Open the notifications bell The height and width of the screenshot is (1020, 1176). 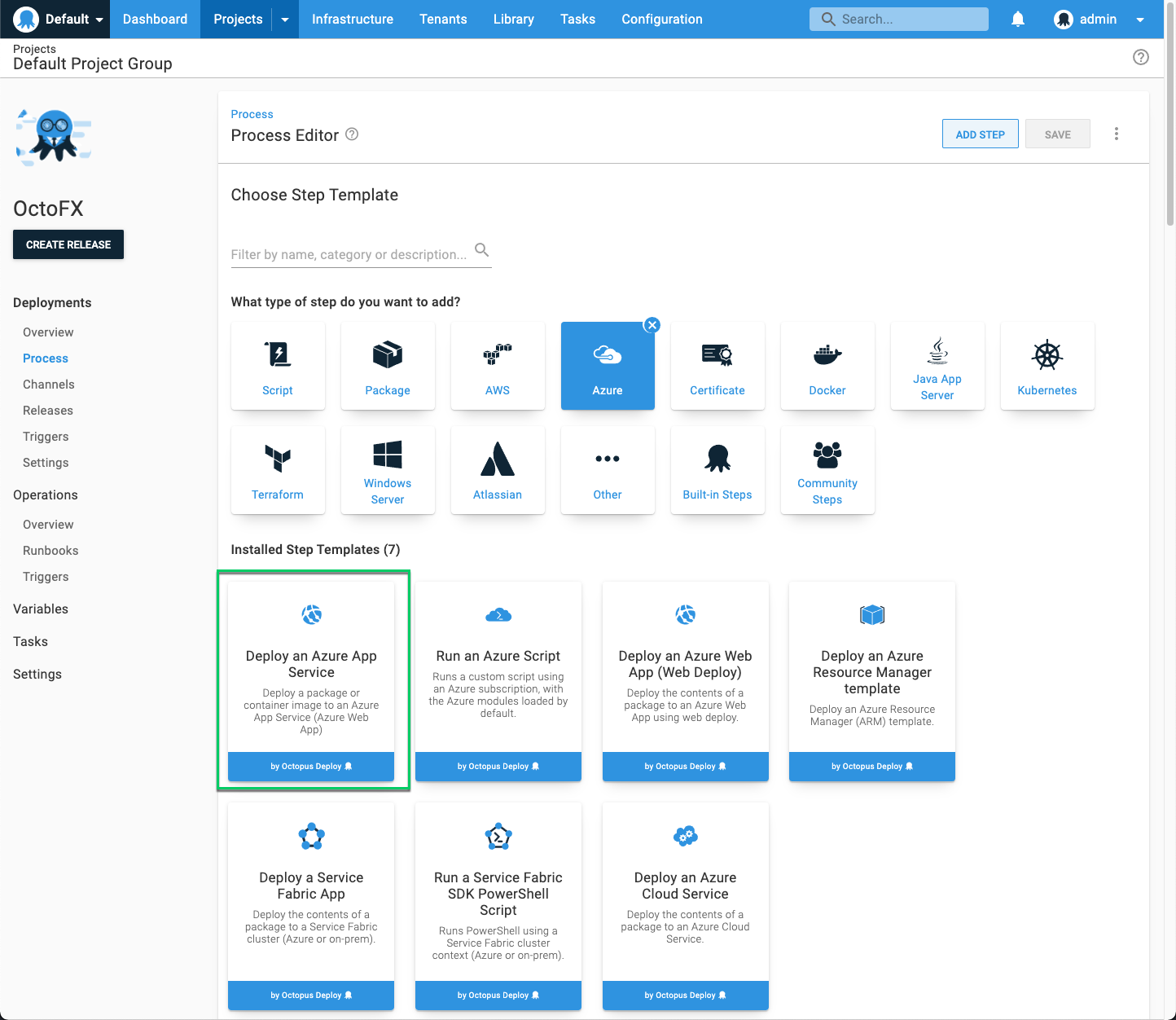pos(1017,19)
